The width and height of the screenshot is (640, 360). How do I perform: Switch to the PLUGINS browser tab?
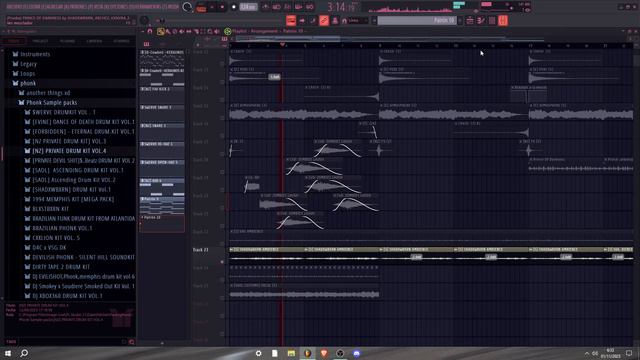pyautogui.click(x=67, y=41)
